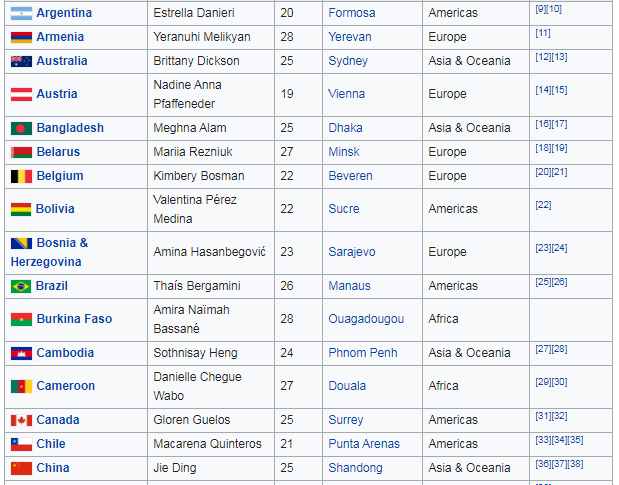The image size is (619, 485).
Task: Click the China flag icon
Action: coord(21,468)
